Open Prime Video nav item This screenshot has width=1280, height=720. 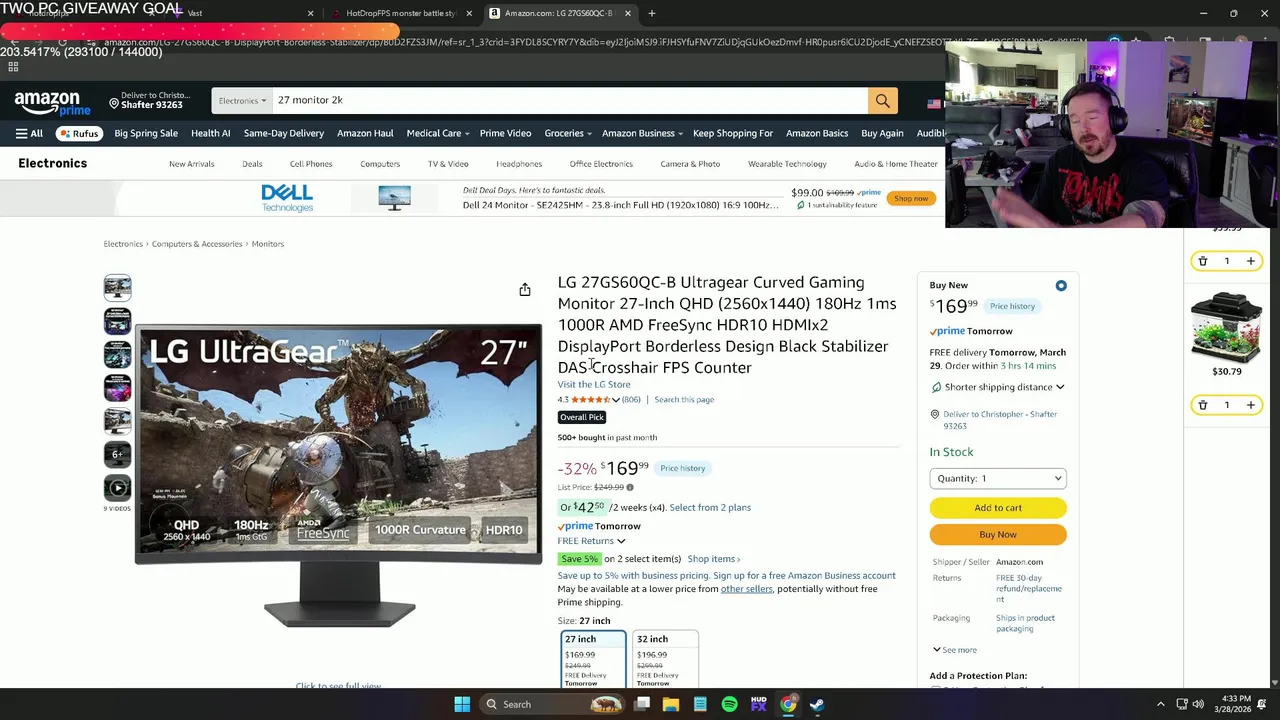505,133
